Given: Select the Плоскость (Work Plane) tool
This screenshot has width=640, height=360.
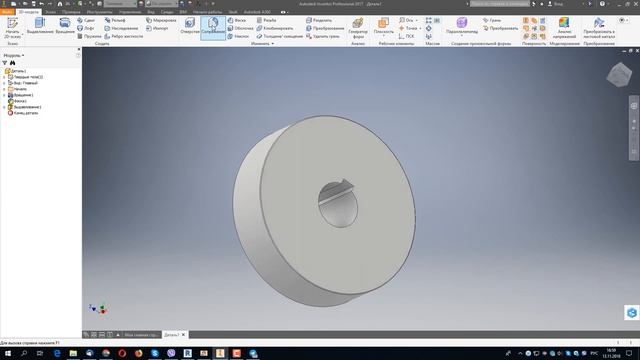Looking at the screenshot, I should pos(384,24).
